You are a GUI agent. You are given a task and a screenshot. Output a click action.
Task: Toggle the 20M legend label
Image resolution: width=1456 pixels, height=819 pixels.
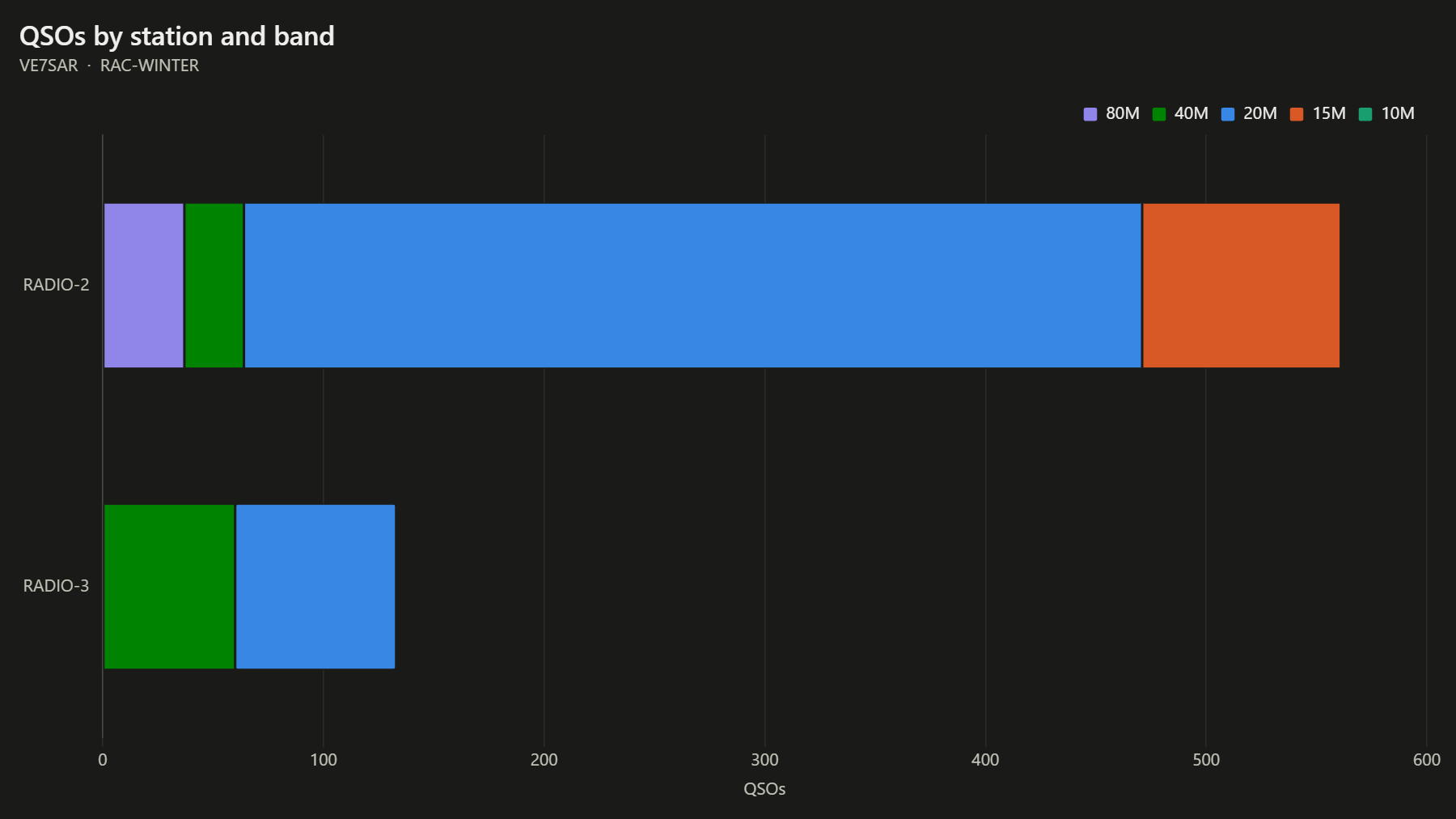(x=1260, y=113)
